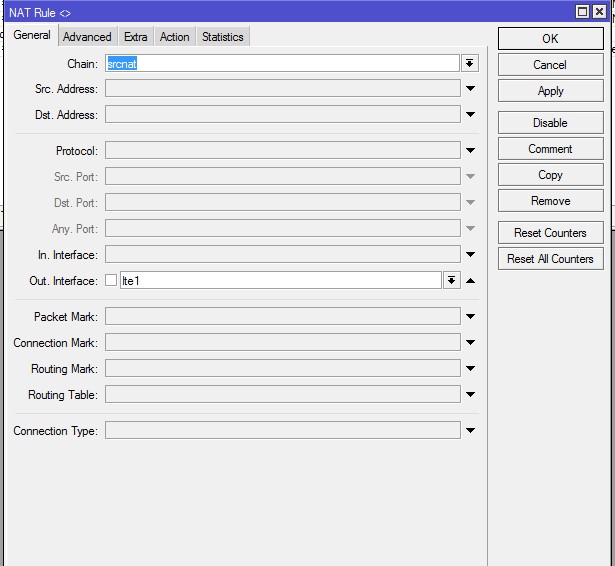Screen dimensions: 615x566
Task: Collapse the Out. Interface field
Action: (x=470, y=280)
